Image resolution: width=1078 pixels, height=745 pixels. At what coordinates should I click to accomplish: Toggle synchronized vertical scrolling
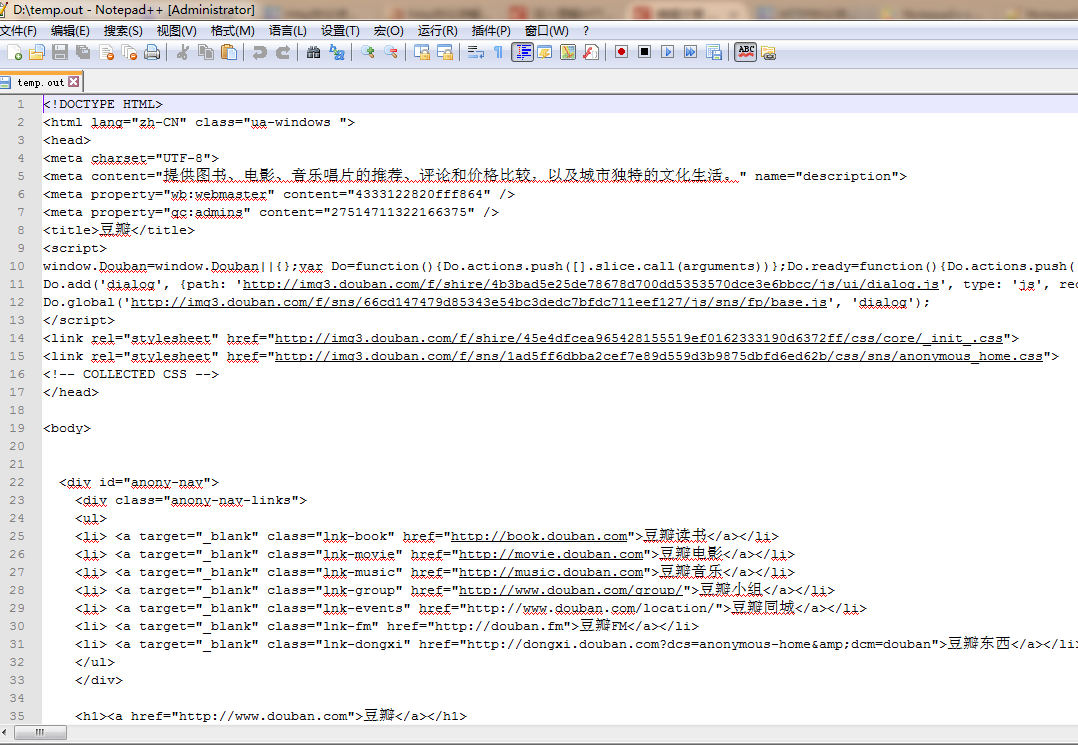point(421,52)
